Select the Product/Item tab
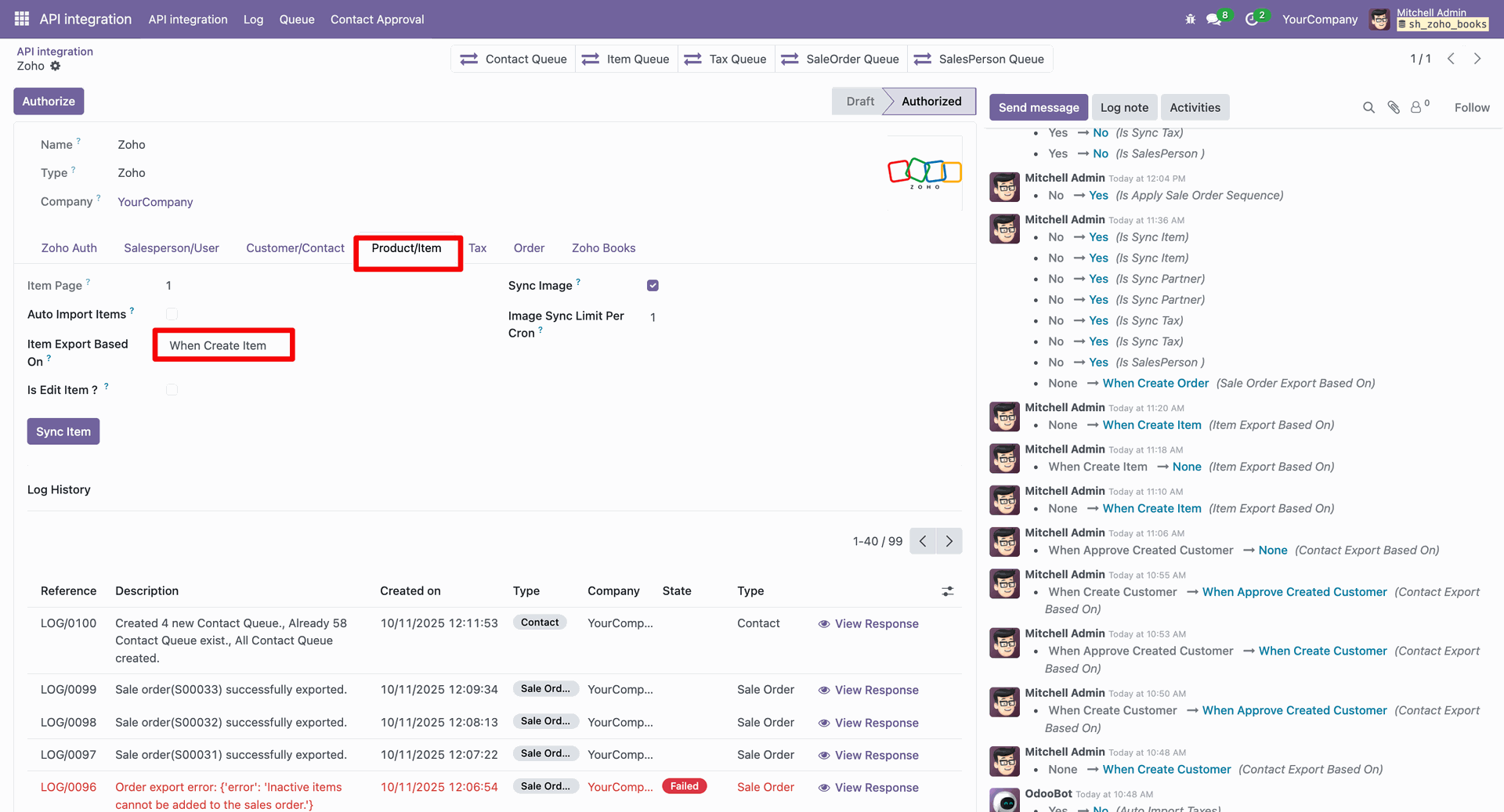The image size is (1504, 812). pos(407,248)
